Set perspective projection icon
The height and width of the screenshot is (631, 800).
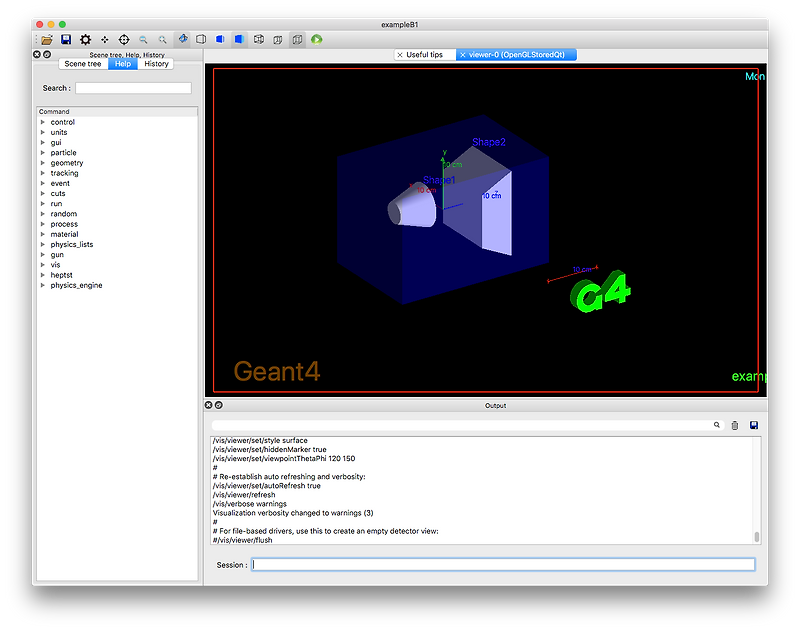coord(278,39)
